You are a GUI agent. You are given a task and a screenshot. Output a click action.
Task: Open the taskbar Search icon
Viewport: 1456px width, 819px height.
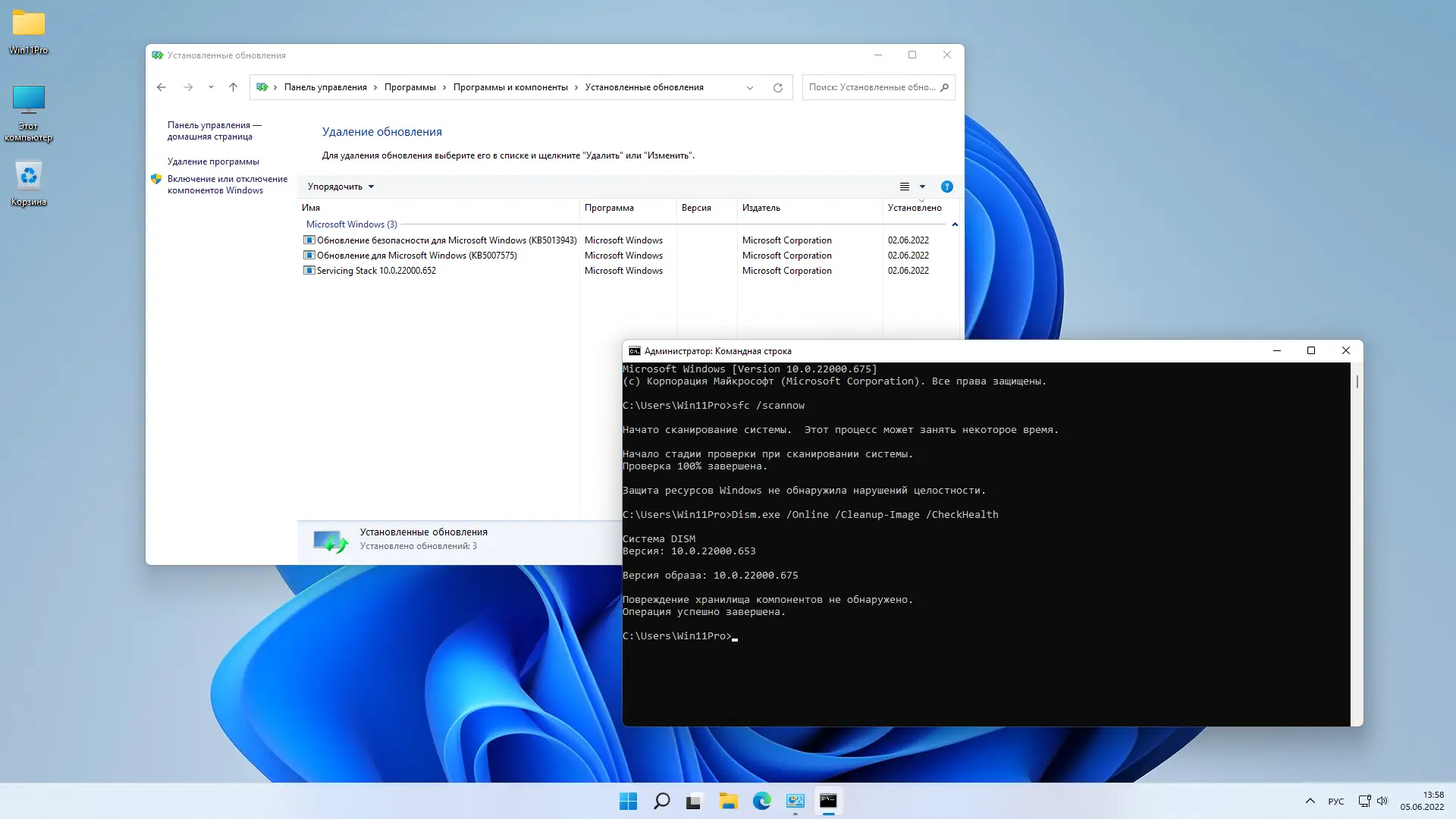661,801
